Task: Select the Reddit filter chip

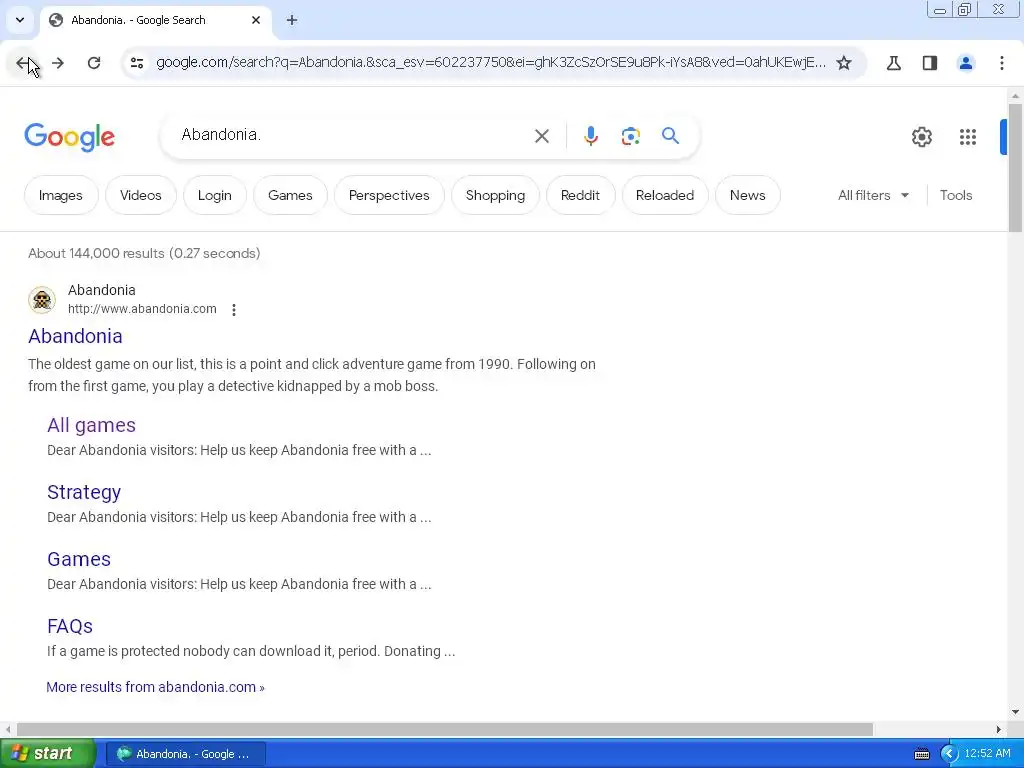Action: pos(580,195)
